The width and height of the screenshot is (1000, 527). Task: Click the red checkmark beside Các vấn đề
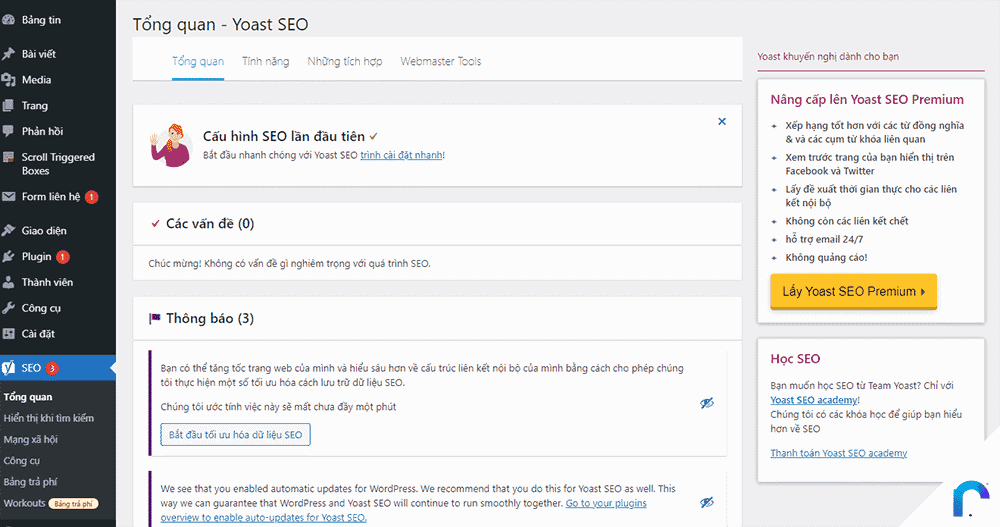click(155, 223)
